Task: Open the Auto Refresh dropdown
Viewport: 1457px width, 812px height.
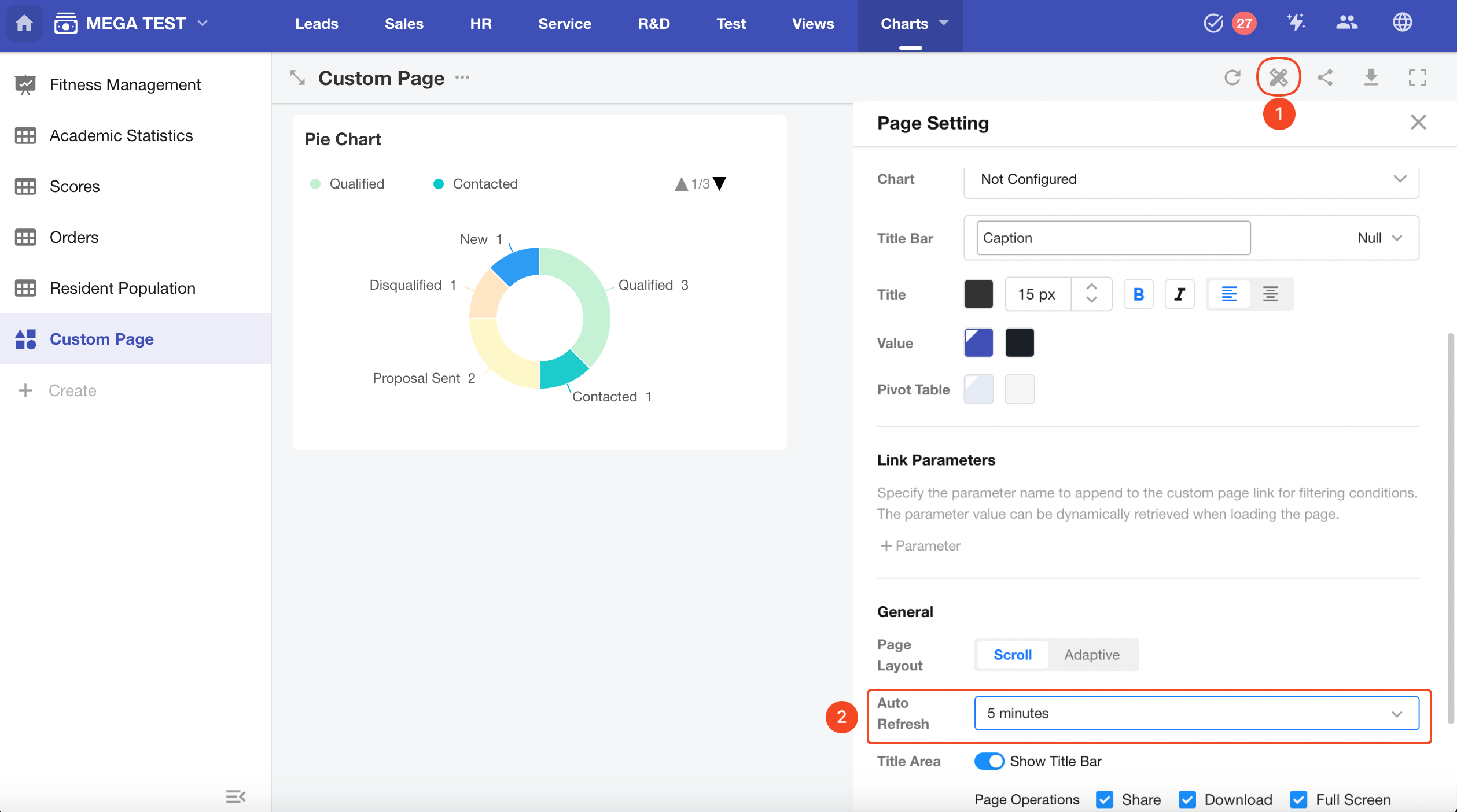Action: (x=1196, y=713)
